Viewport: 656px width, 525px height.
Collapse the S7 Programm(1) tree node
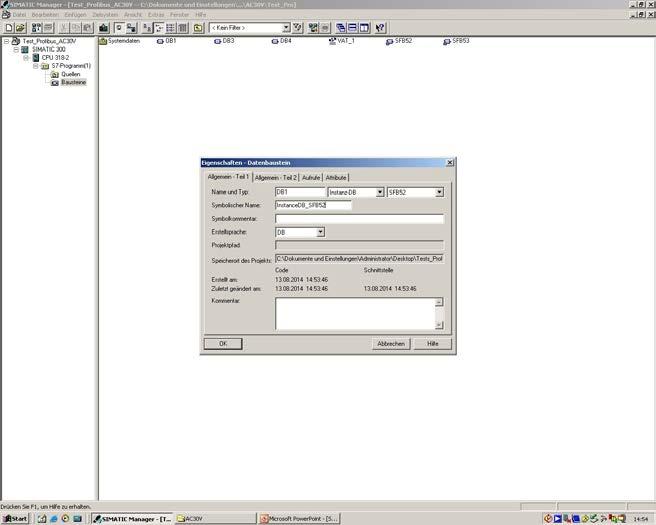coord(36,66)
